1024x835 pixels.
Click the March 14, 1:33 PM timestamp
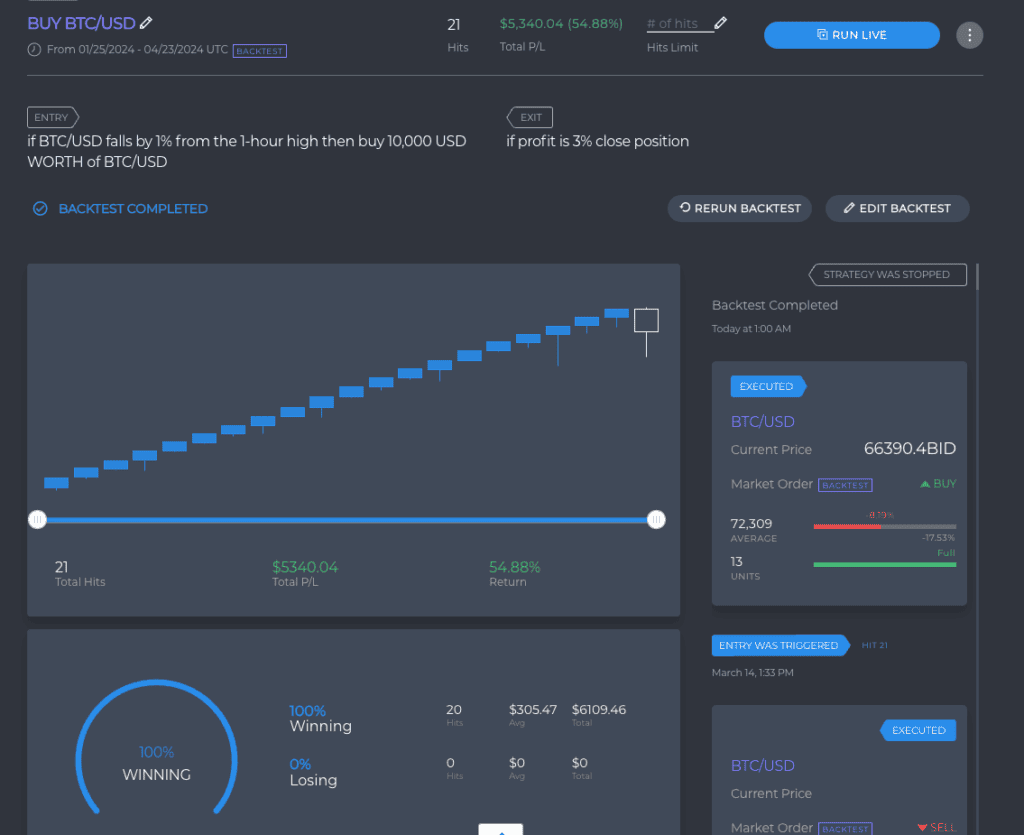pos(752,672)
